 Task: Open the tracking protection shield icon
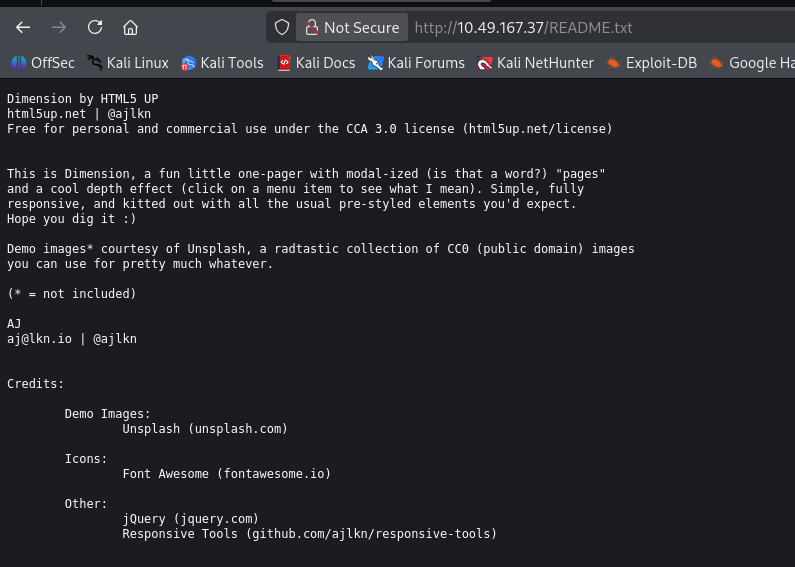tap(282, 28)
